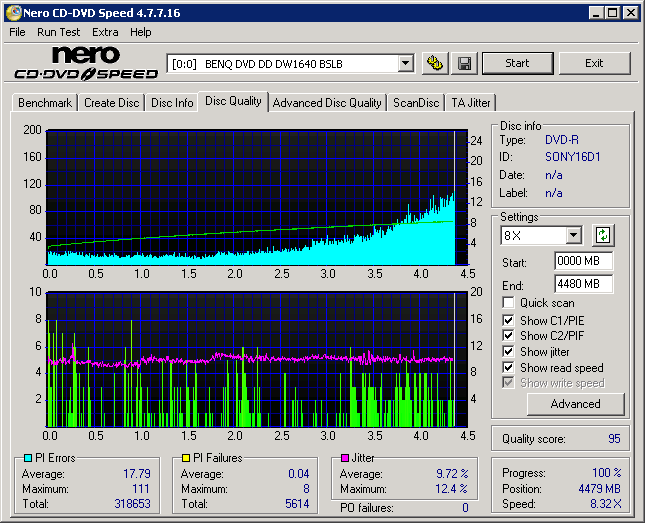Click Jitter average 9.72 % value
Image resolution: width=645 pixels, height=523 pixels.
(452, 474)
